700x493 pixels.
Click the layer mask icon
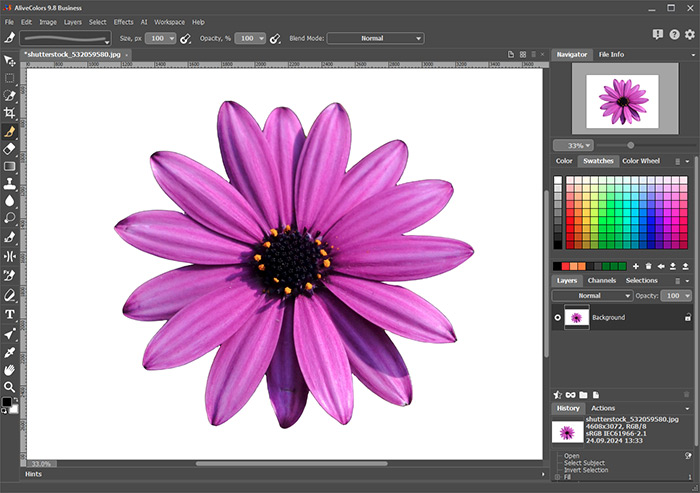571,395
